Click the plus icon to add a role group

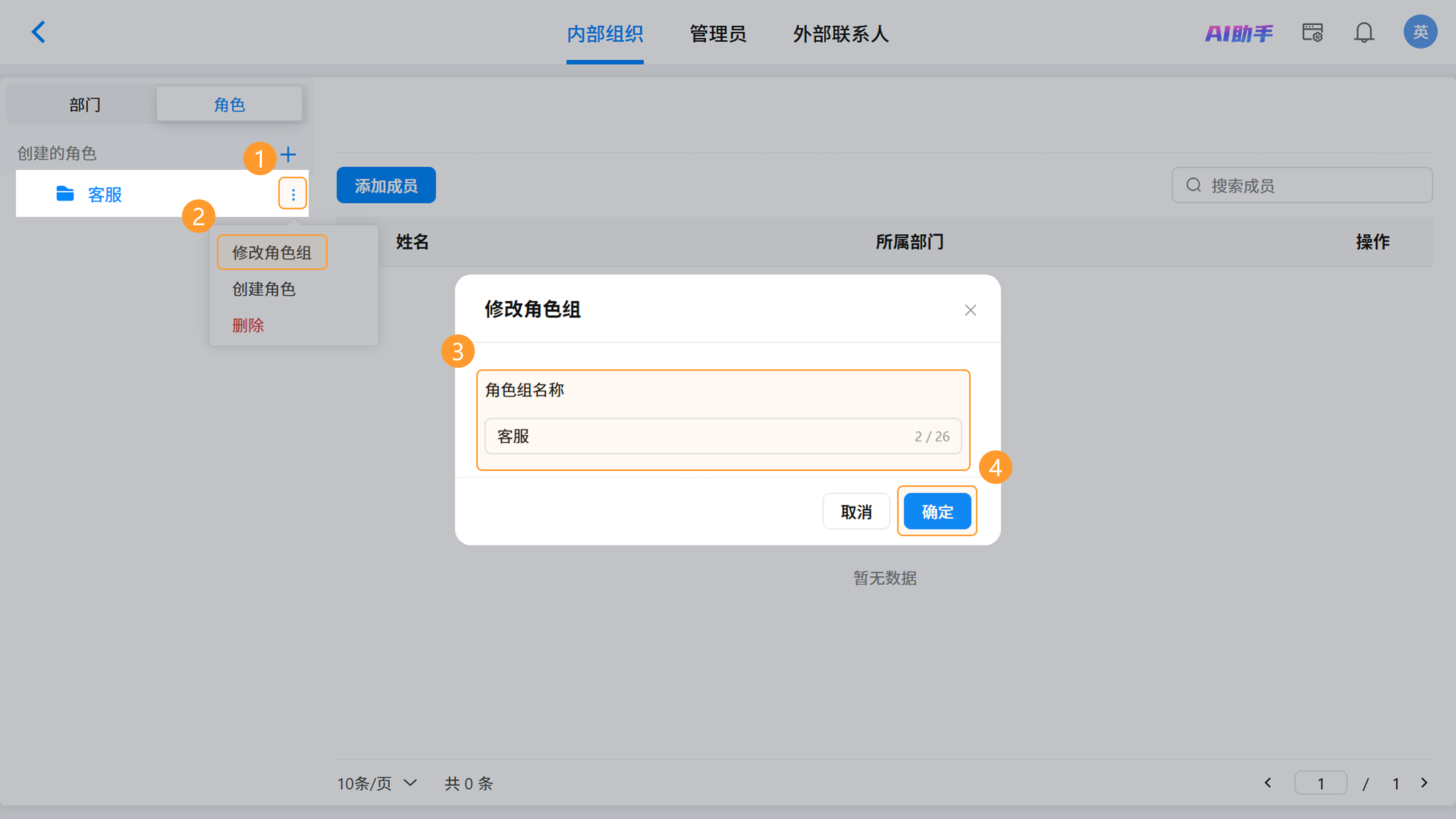click(x=288, y=154)
